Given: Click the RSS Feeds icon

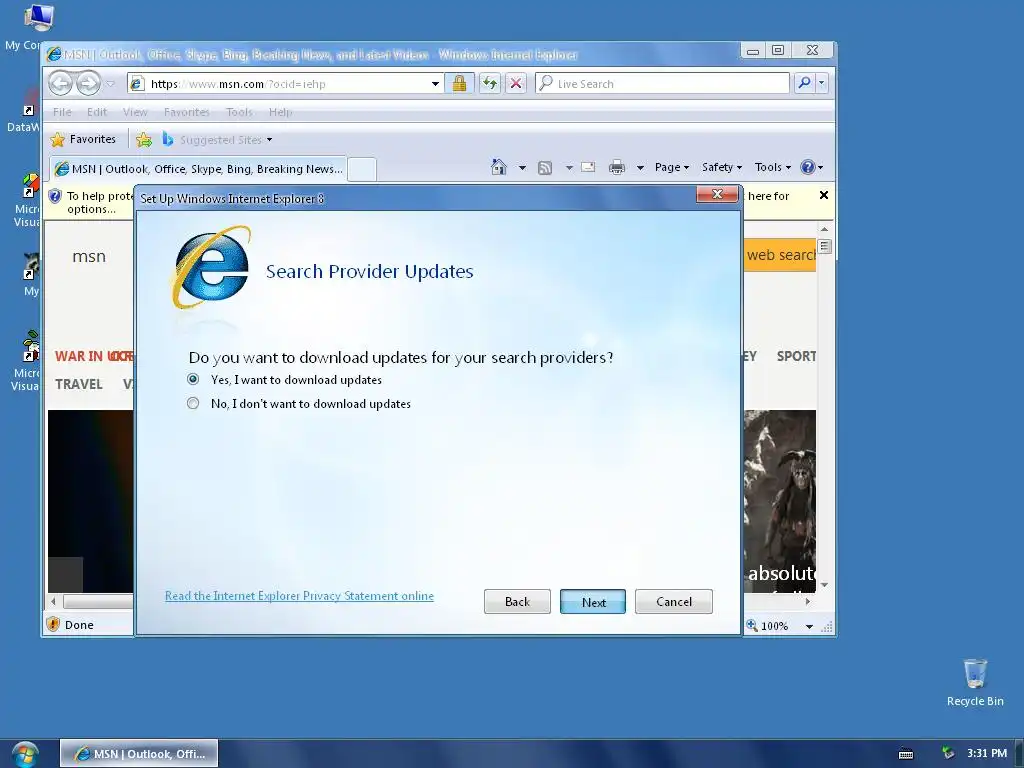Looking at the screenshot, I should [545, 168].
